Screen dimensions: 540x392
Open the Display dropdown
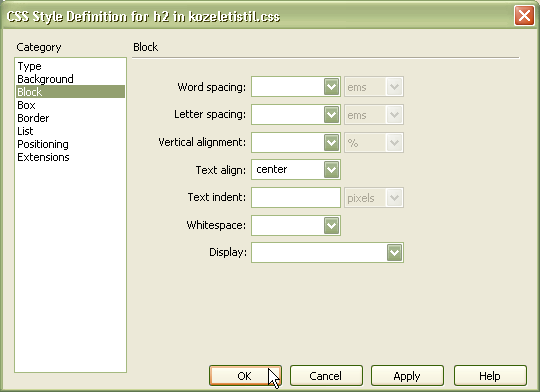[394, 252]
